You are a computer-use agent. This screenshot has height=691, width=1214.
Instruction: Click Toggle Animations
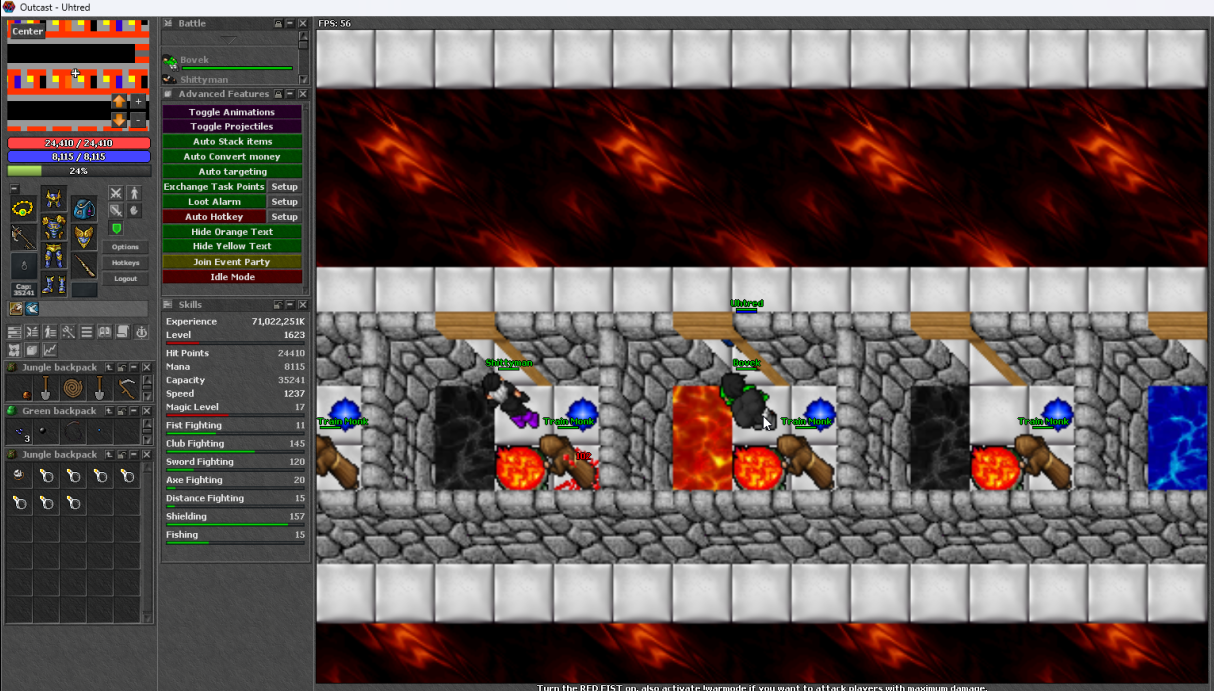(x=232, y=112)
